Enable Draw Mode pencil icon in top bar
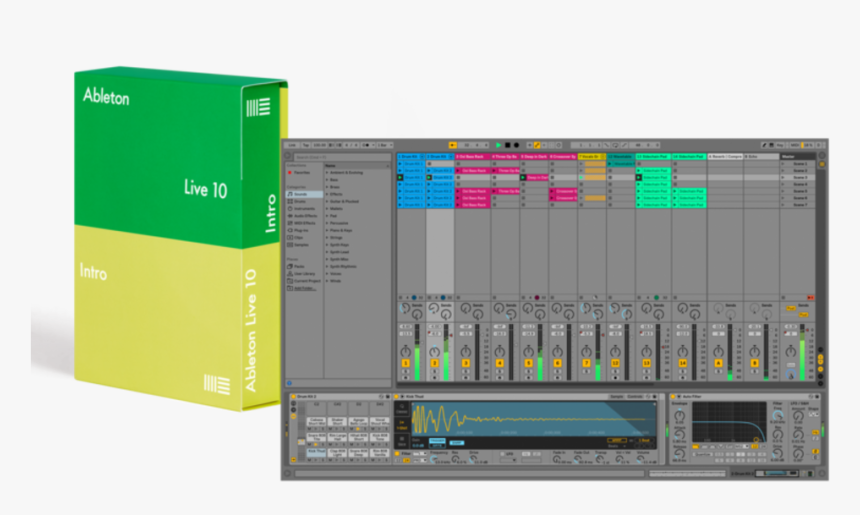Image resolution: width=860 pixels, height=515 pixels. tap(764, 145)
